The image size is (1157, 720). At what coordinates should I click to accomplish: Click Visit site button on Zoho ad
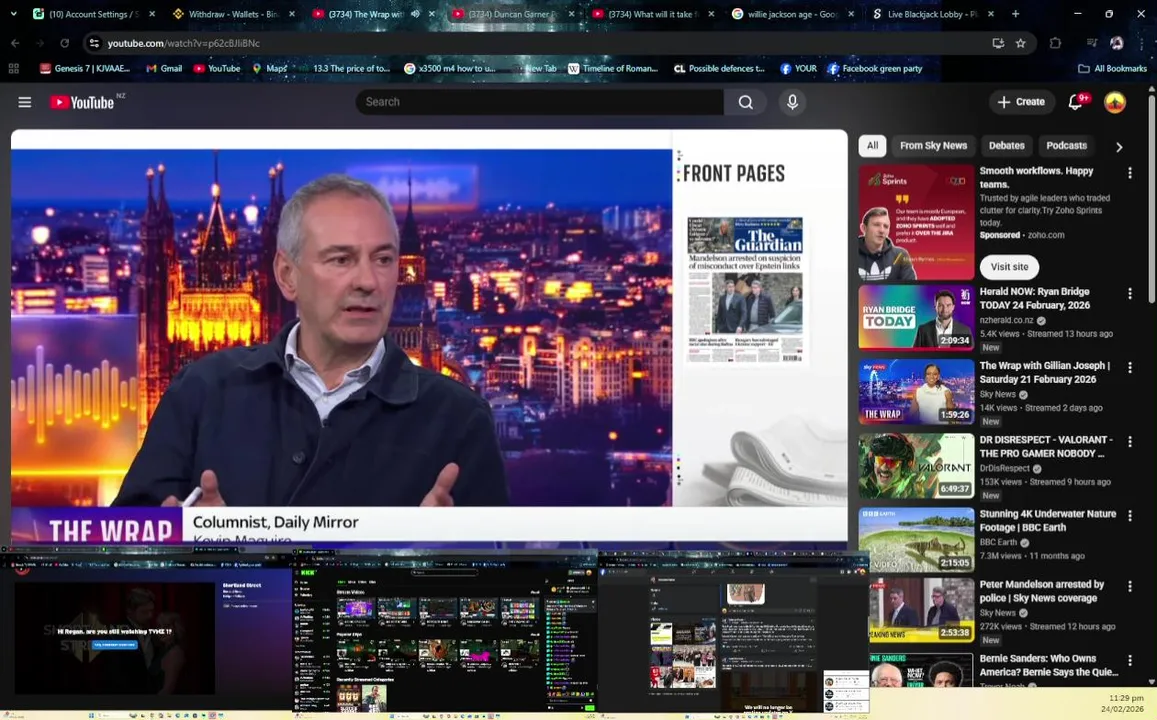(1009, 267)
